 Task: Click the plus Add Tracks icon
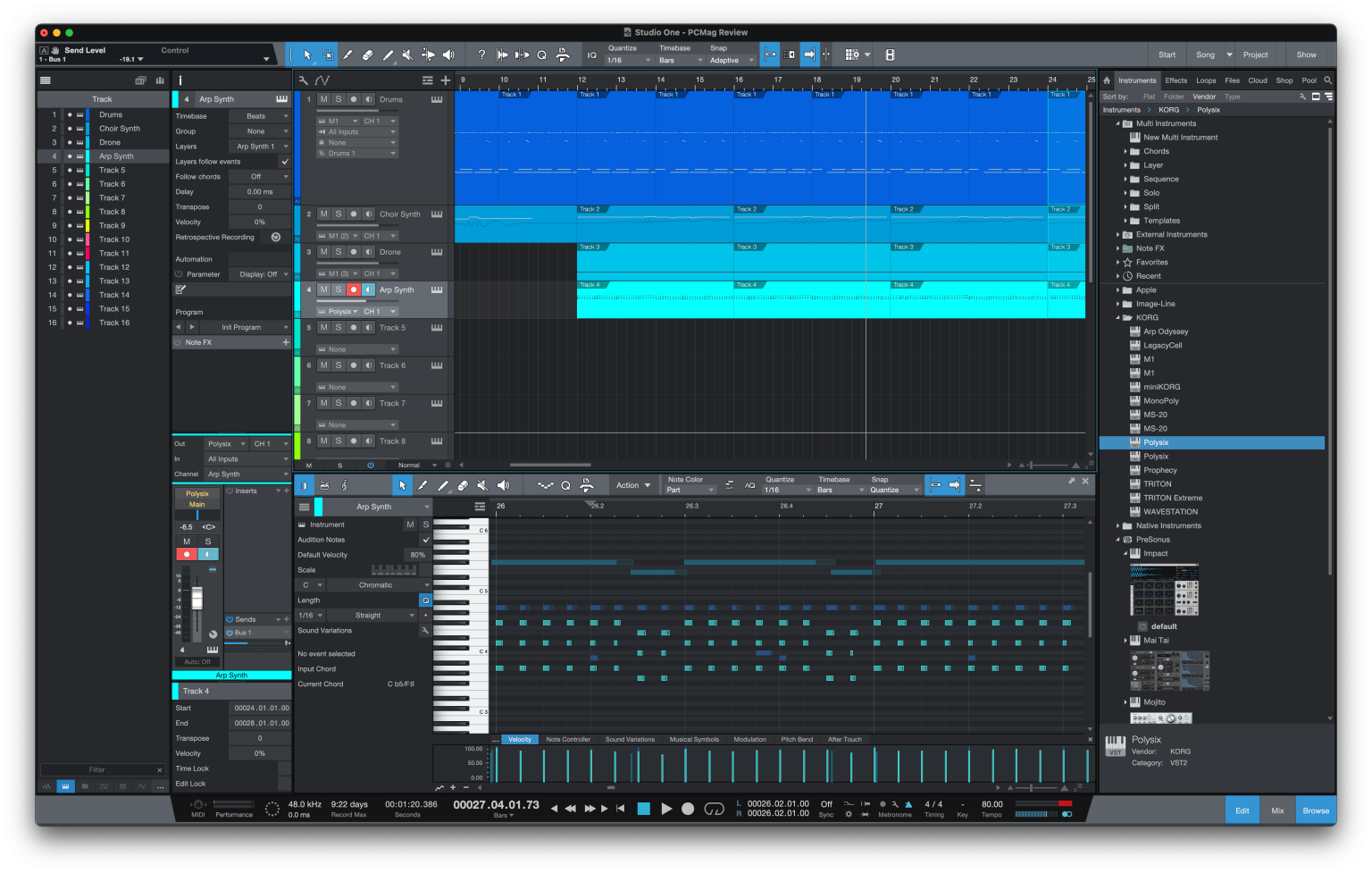(445, 80)
